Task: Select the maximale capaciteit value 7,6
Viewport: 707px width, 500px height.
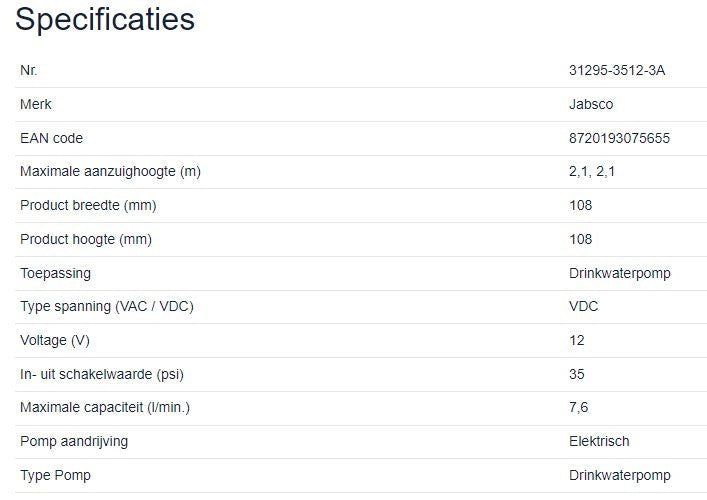Action: [578, 408]
